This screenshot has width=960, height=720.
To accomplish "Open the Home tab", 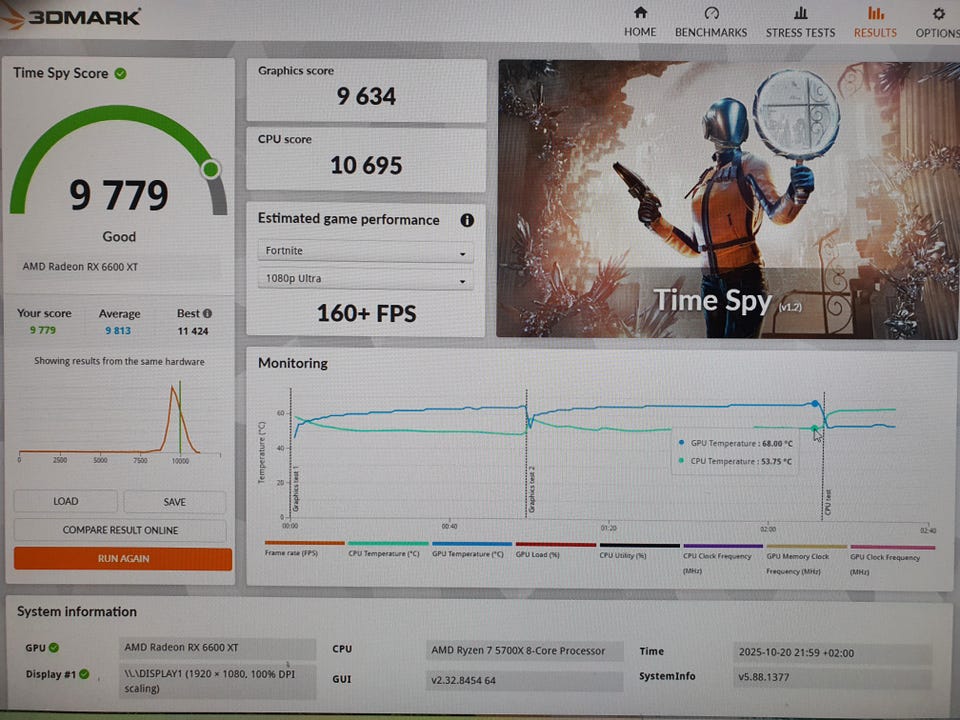I will click(640, 22).
